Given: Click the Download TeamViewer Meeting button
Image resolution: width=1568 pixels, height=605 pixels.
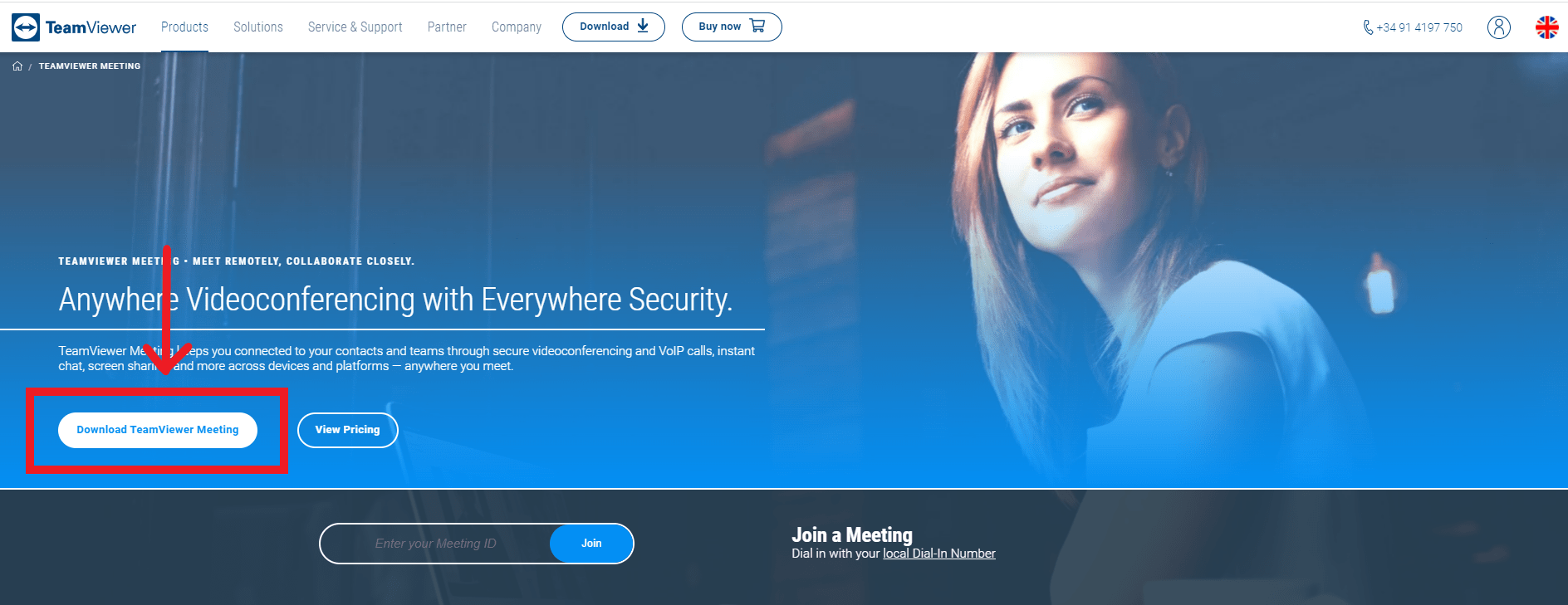Looking at the screenshot, I should [x=158, y=430].
